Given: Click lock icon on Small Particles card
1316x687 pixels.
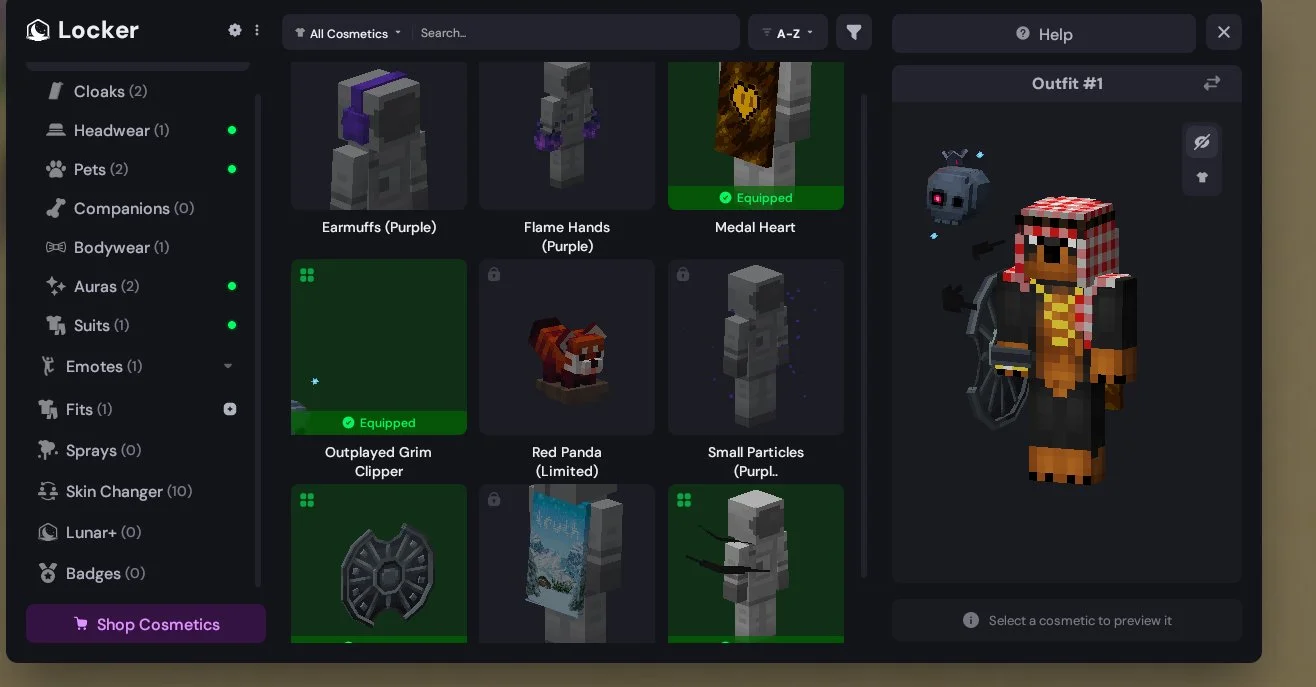Looking at the screenshot, I should point(683,274).
